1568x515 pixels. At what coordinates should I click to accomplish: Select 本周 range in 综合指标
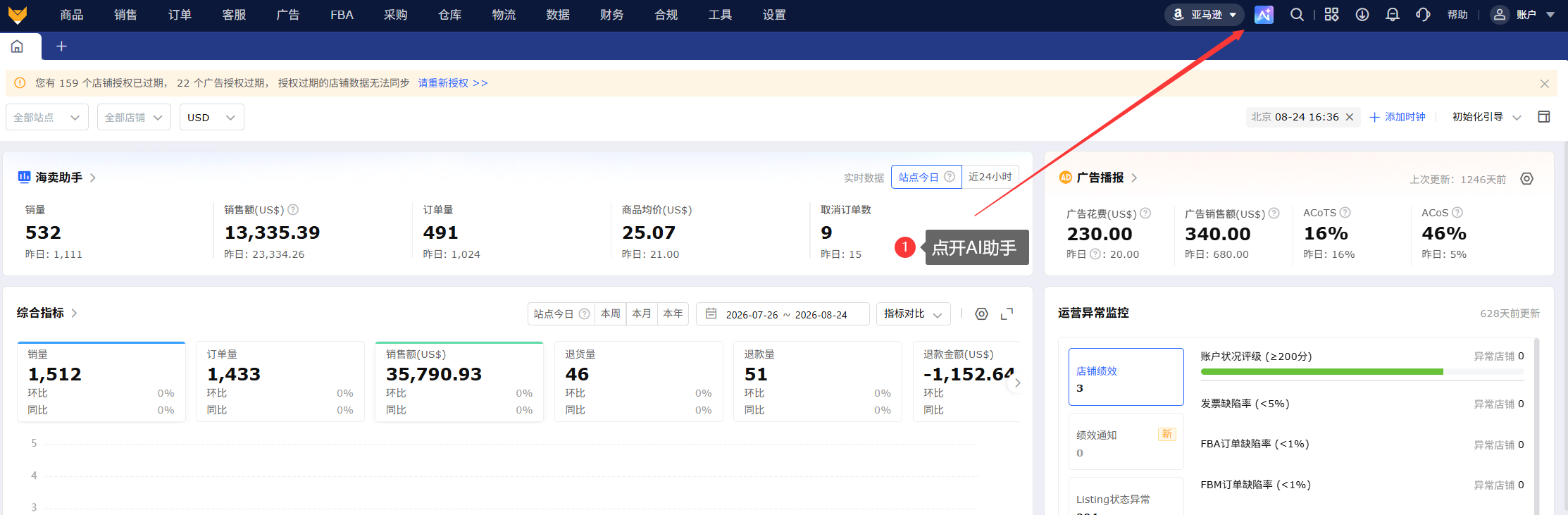coord(611,314)
